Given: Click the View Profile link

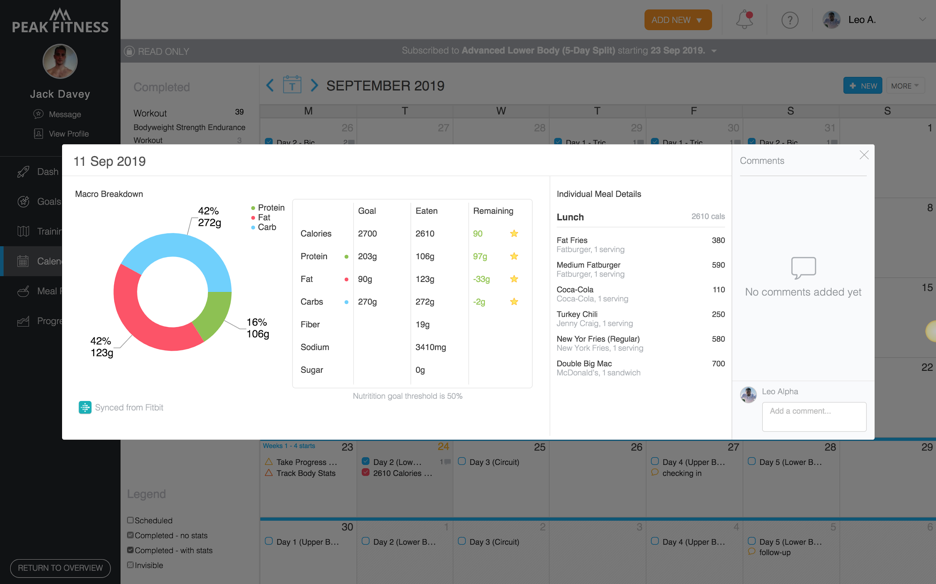Looking at the screenshot, I should pyautogui.click(x=61, y=134).
